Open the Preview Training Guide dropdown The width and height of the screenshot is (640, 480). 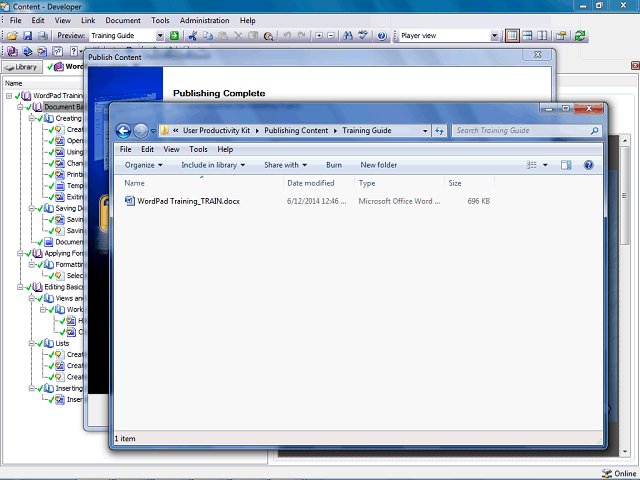coord(160,36)
